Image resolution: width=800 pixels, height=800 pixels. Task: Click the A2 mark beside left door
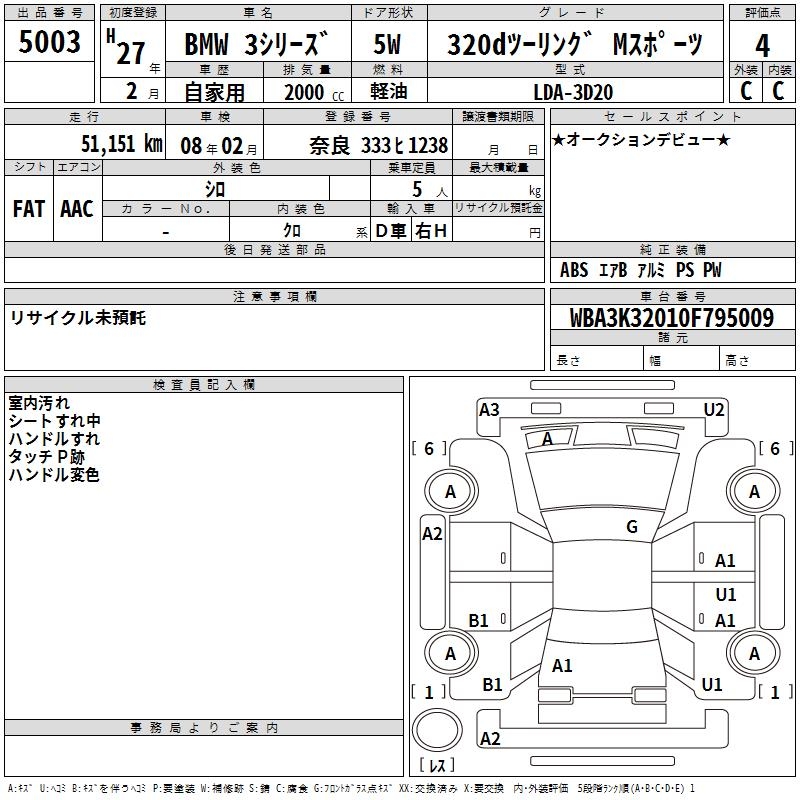[432, 534]
